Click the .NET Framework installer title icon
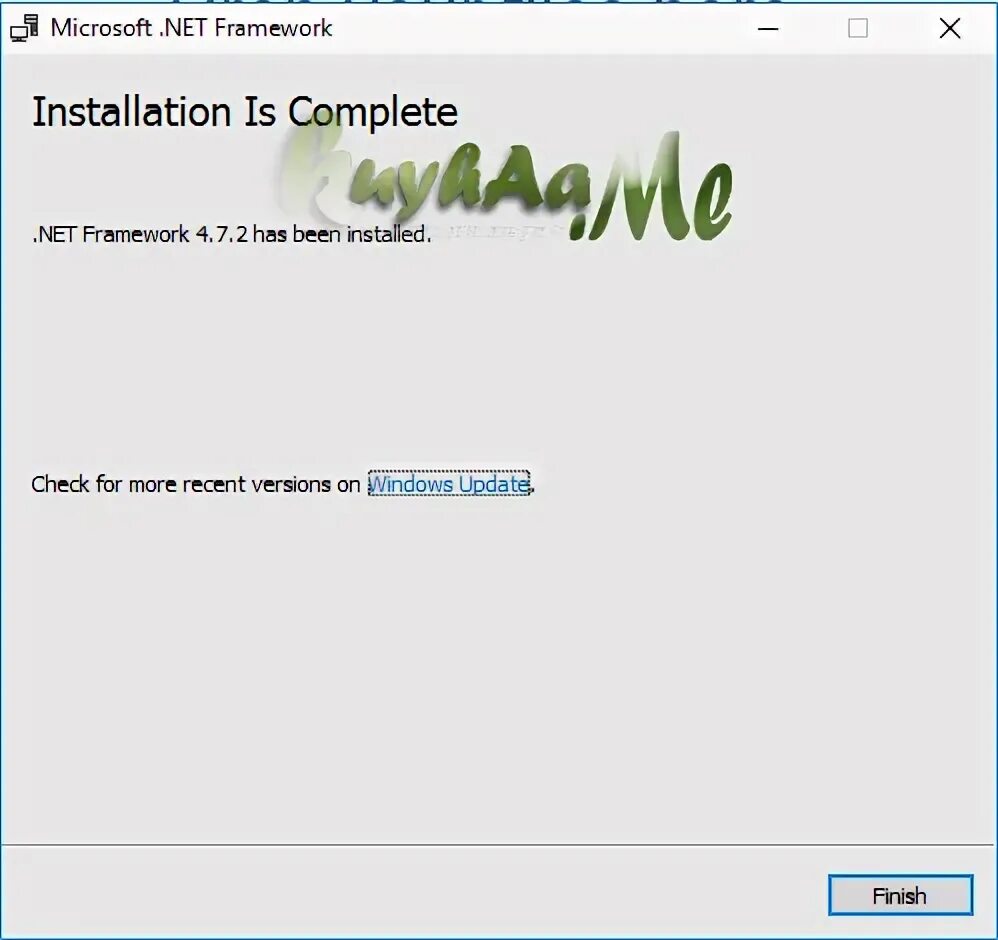 coord(24,29)
